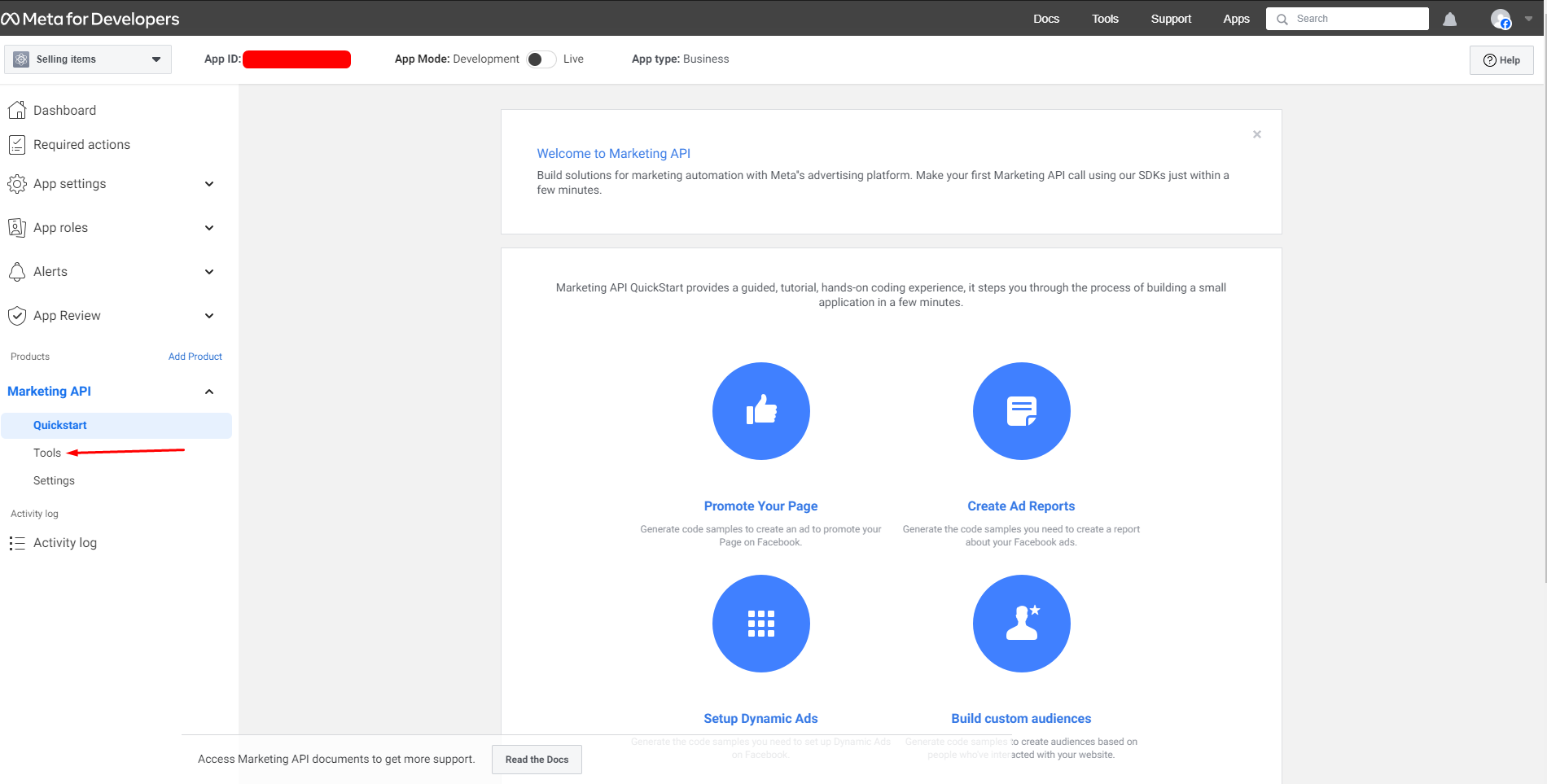Click the thumbs-up Promote Your Page icon
Screen dimensions: 1547x784
point(761,411)
